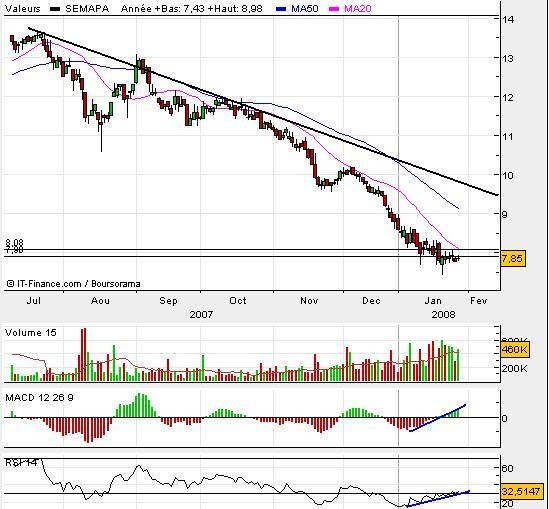
Task: Click the Sep month label
Action: click(x=168, y=301)
